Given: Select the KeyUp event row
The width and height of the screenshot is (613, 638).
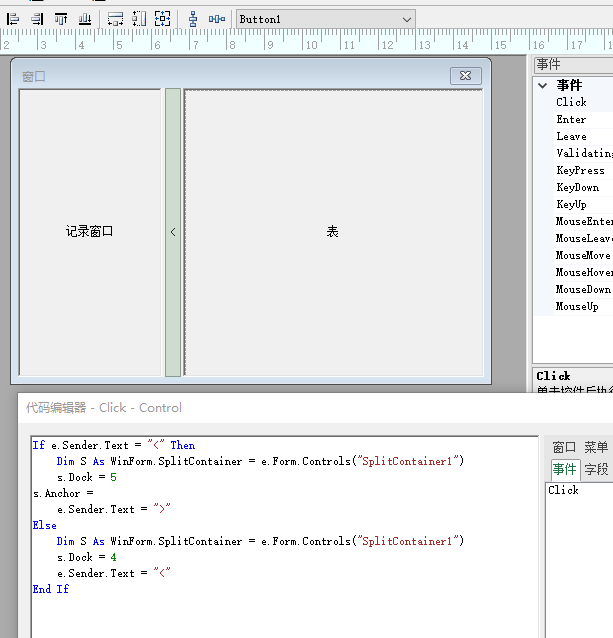Looking at the screenshot, I should coord(582,205).
